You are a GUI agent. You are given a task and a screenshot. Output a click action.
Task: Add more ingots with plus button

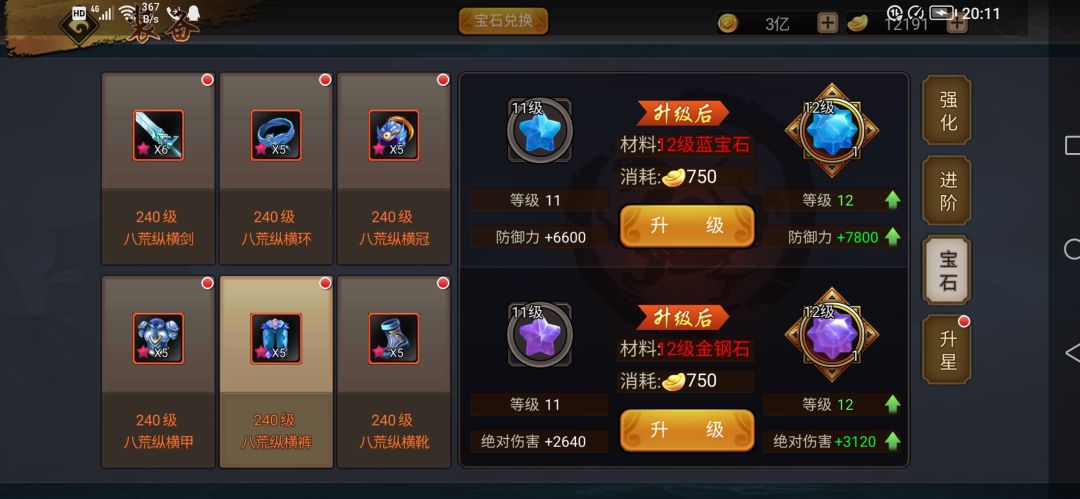[x=957, y=23]
